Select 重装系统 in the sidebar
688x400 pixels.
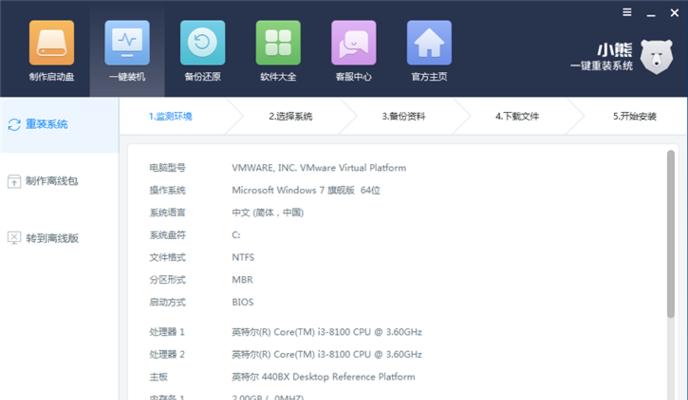tap(59, 125)
